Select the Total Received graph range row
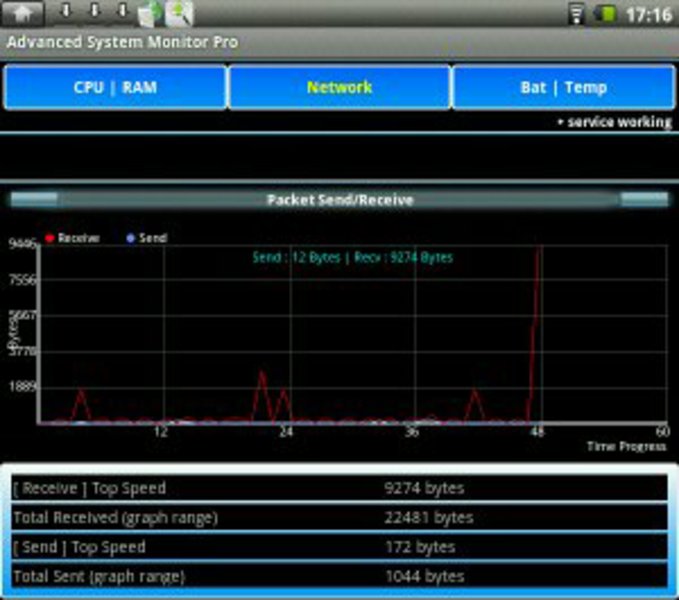679x600 pixels. (x=339, y=518)
